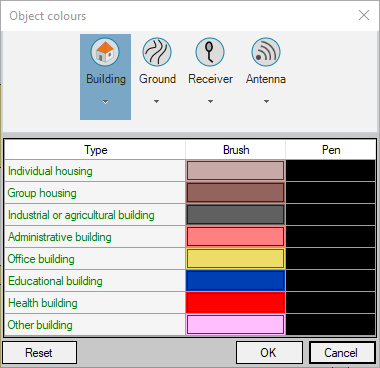Select the Building house icon
Image resolution: width=380 pixels, height=368 pixels.
point(105,52)
